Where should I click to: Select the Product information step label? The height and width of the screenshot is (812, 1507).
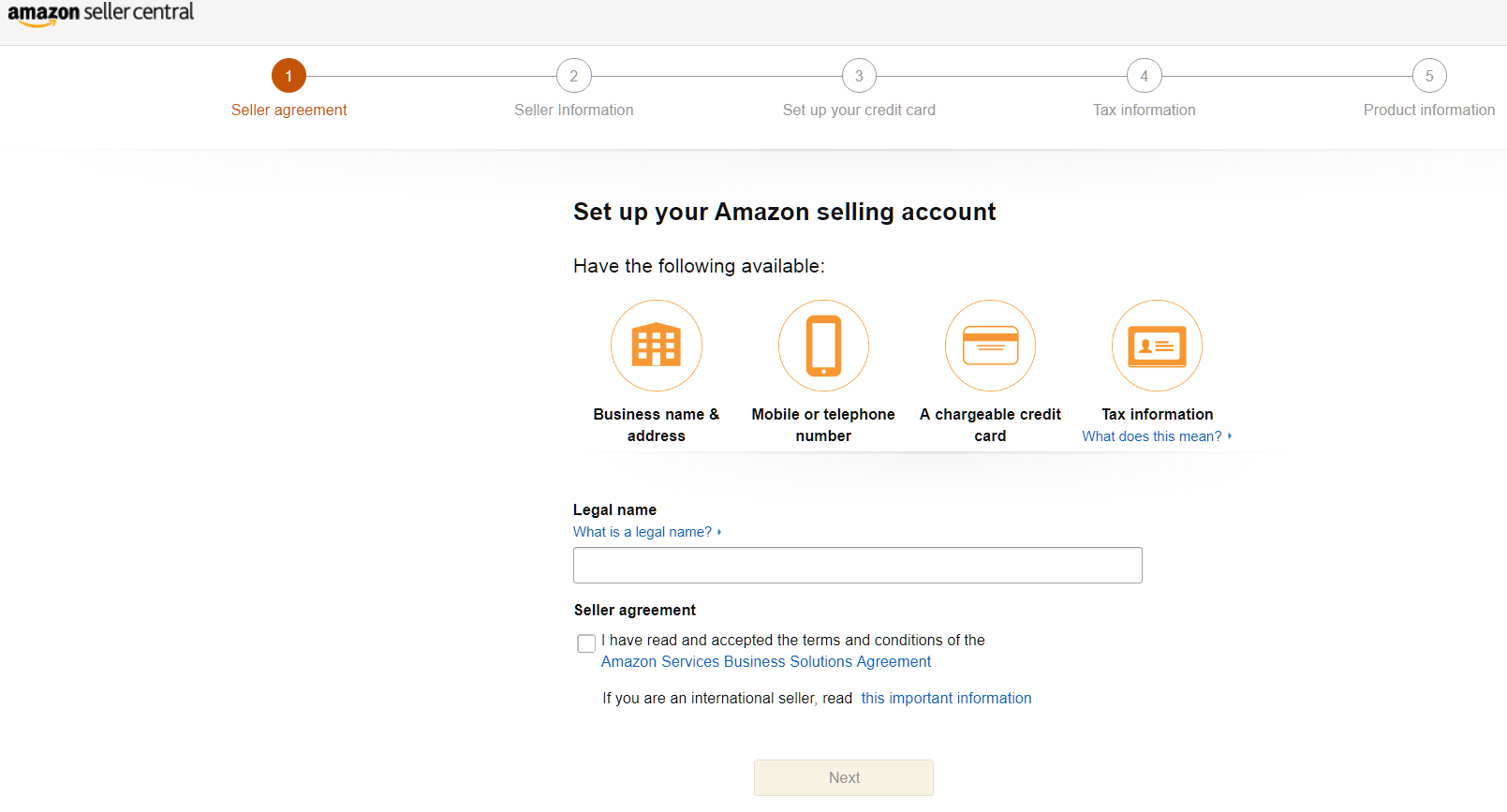(1428, 110)
